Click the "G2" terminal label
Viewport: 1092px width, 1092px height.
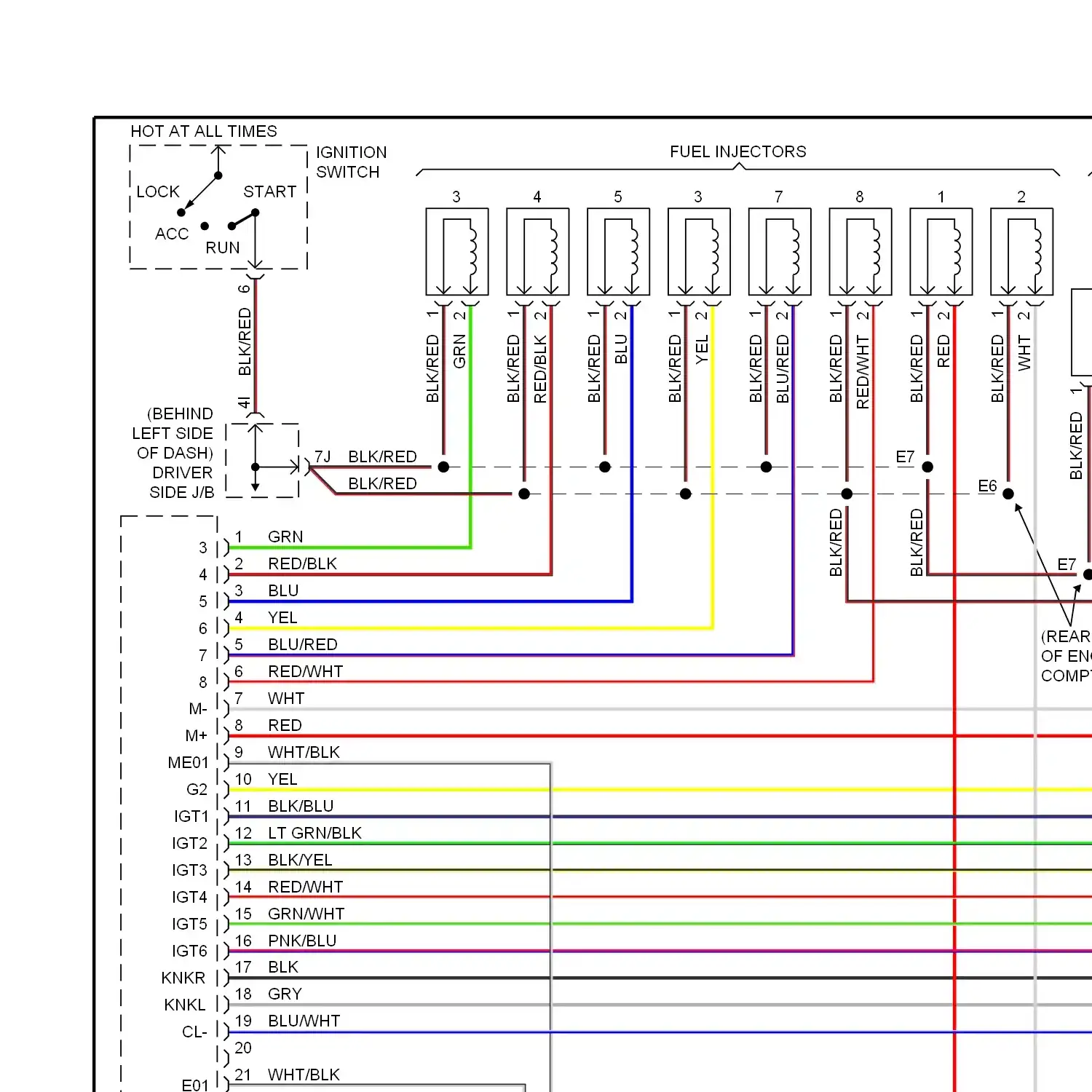(197, 789)
